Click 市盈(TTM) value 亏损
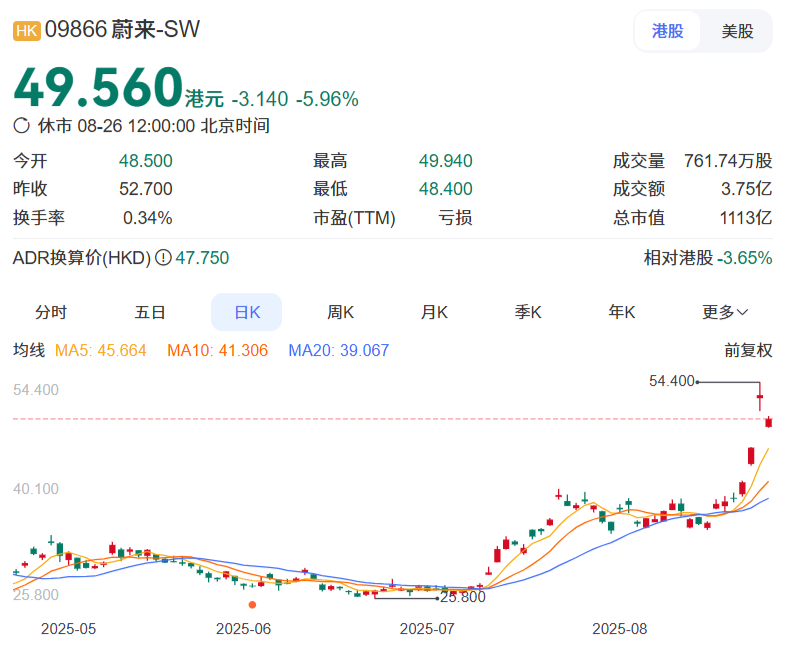 pos(455,218)
